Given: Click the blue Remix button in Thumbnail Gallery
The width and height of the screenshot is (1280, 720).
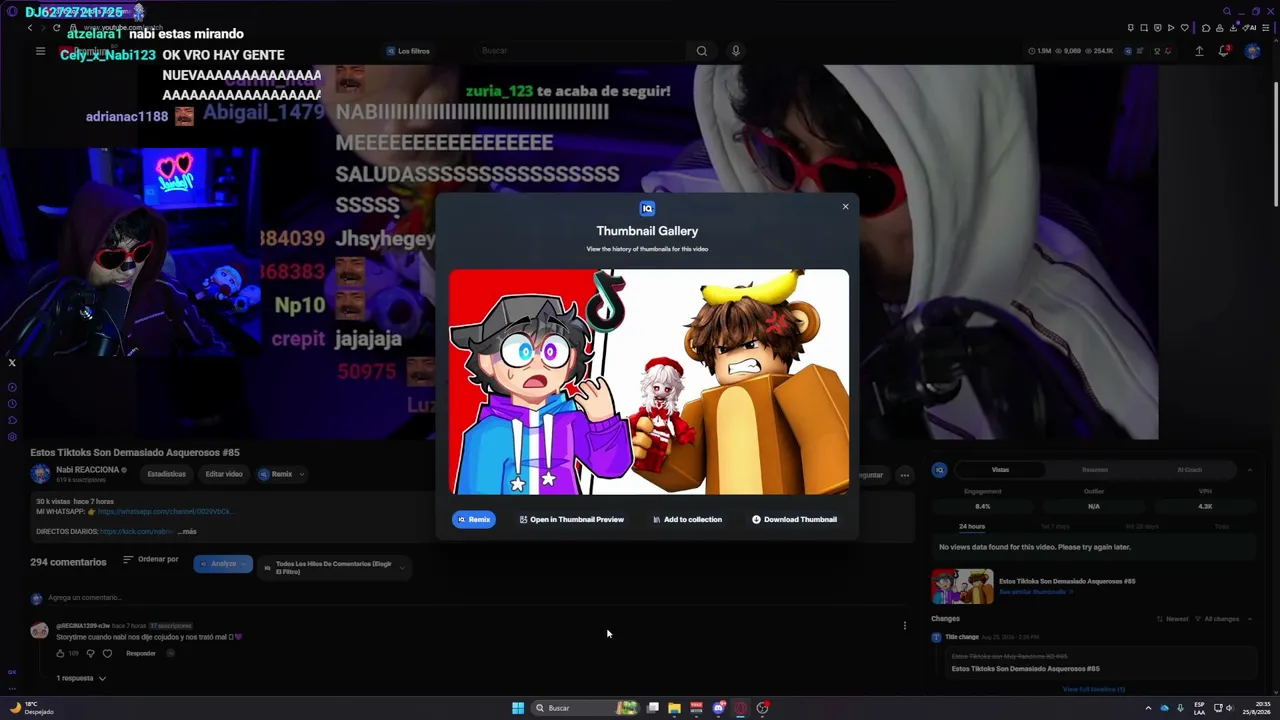Looking at the screenshot, I should coord(474,519).
